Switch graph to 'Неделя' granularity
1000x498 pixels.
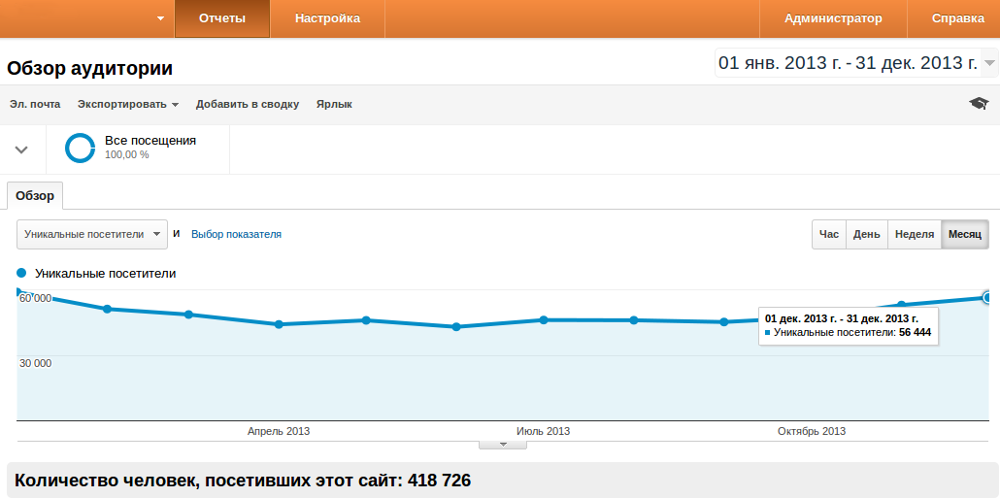914,234
